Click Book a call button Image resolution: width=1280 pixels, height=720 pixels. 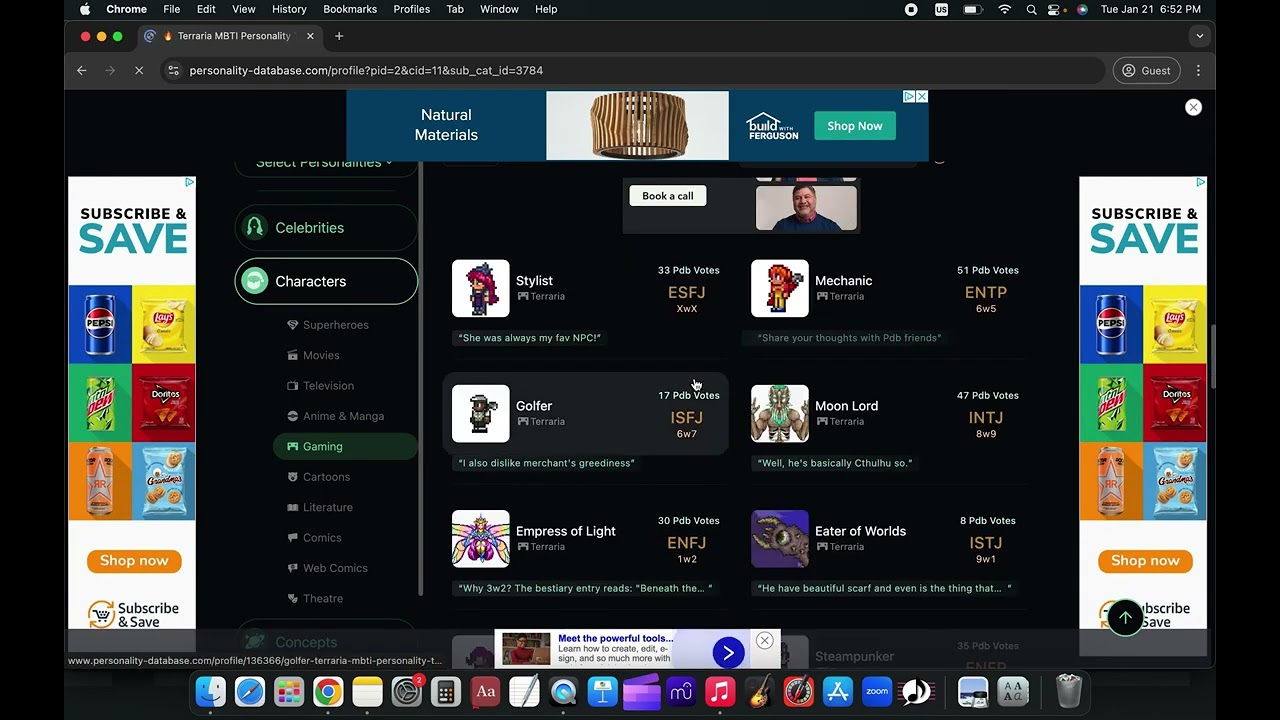[667, 196]
